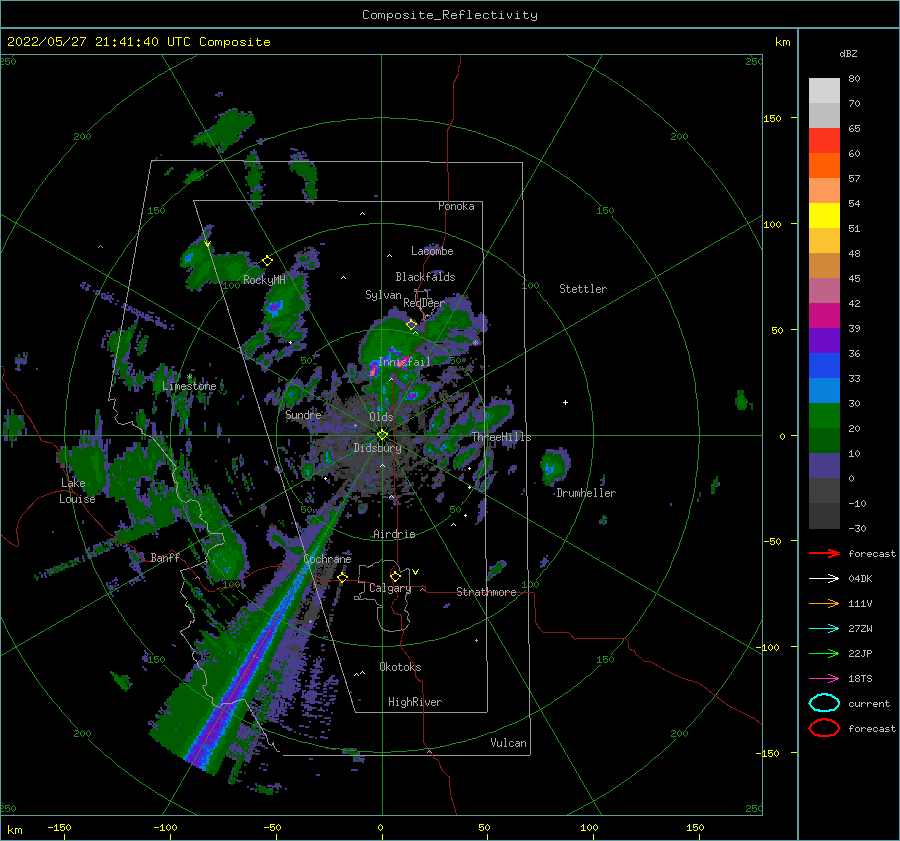Select the HighRiver label
Viewport: 900px width, 841px height.
tap(415, 702)
